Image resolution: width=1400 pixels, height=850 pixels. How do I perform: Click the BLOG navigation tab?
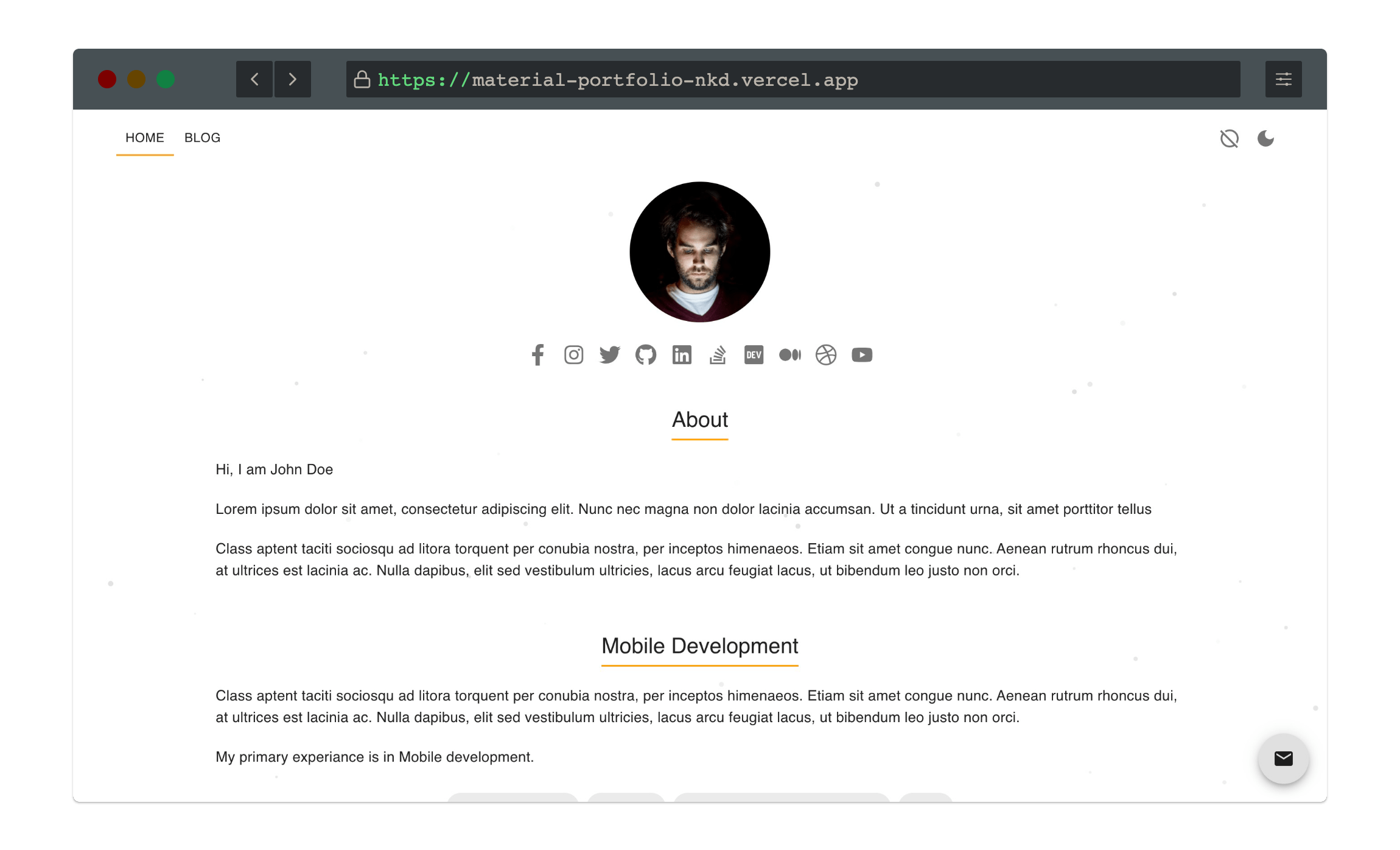203,138
